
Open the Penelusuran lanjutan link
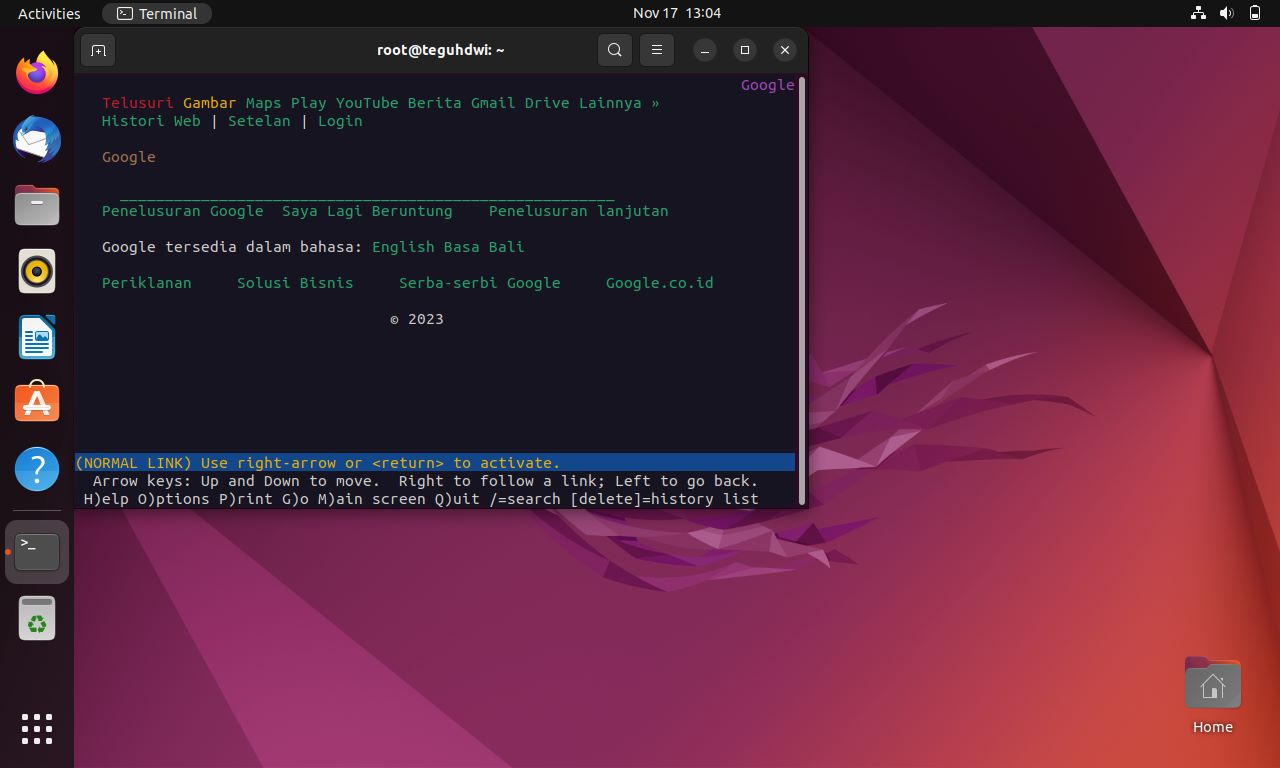(578, 211)
